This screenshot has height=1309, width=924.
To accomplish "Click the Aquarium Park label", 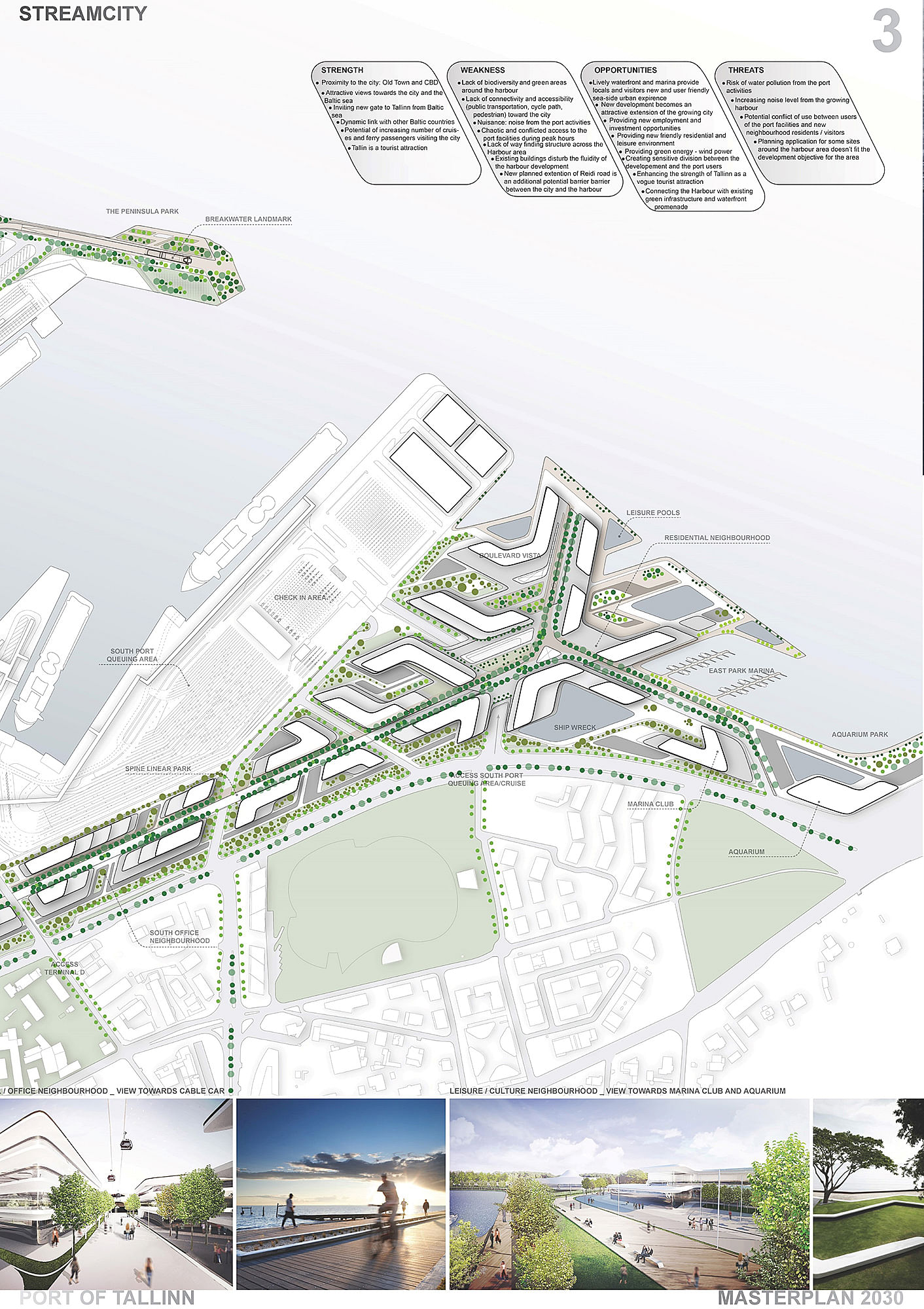I will coord(859,734).
